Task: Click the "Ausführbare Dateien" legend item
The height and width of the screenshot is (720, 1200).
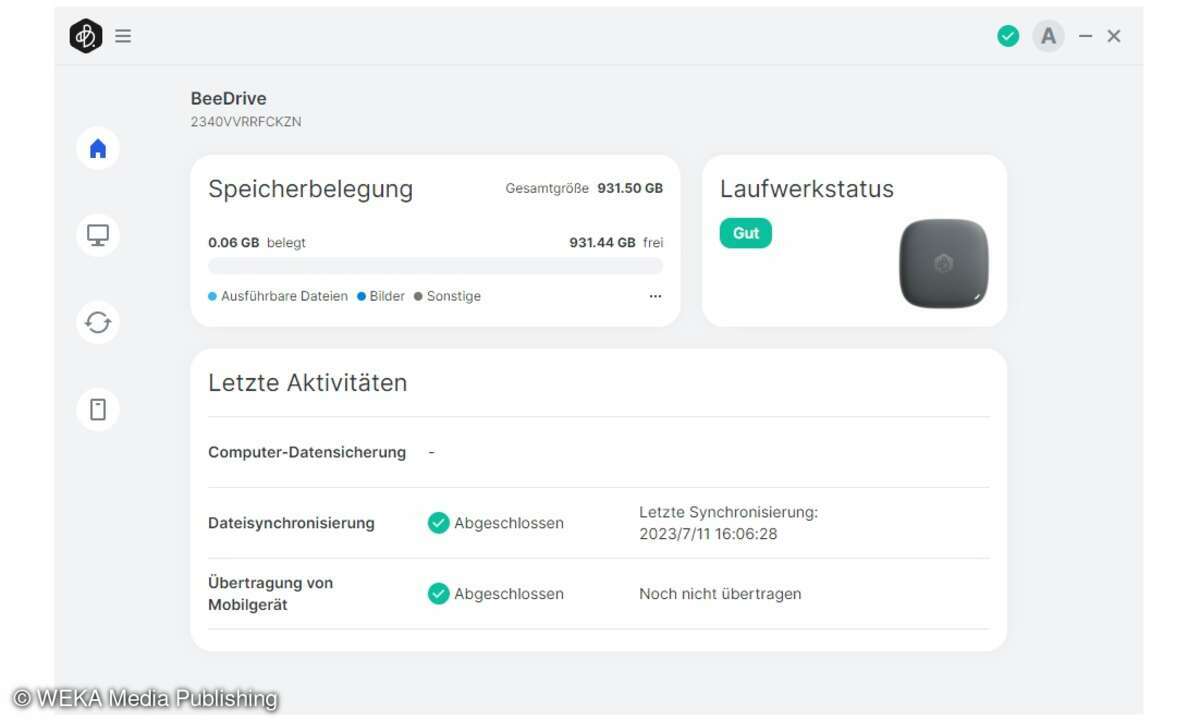Action: [278, 296]
